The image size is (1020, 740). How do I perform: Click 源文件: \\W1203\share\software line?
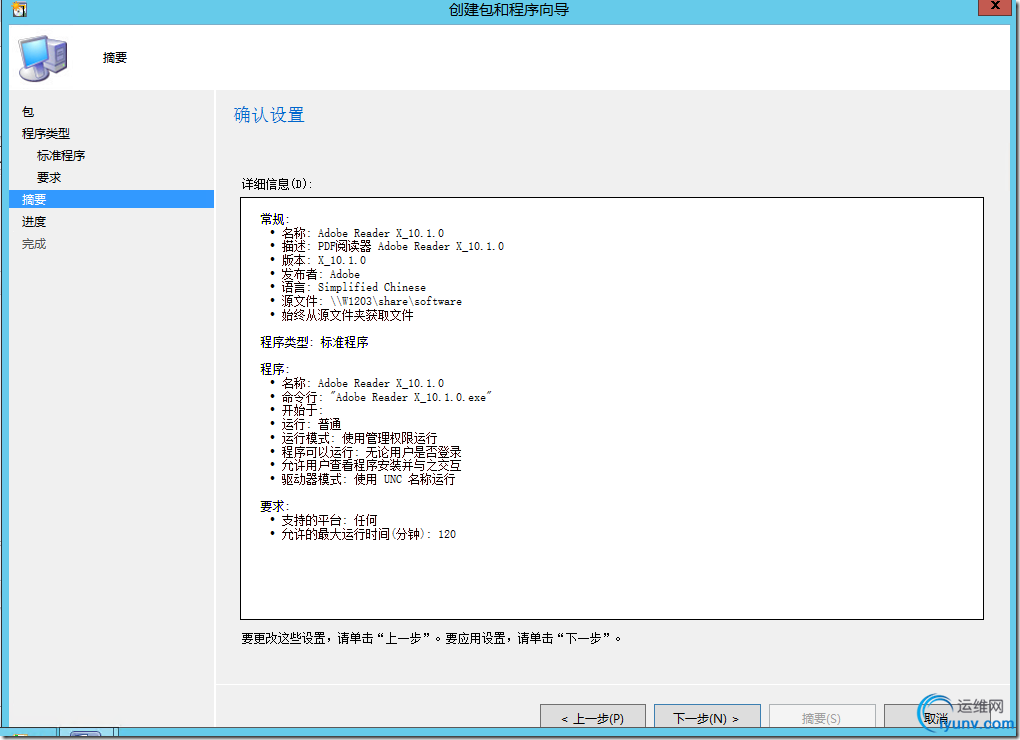371,301
